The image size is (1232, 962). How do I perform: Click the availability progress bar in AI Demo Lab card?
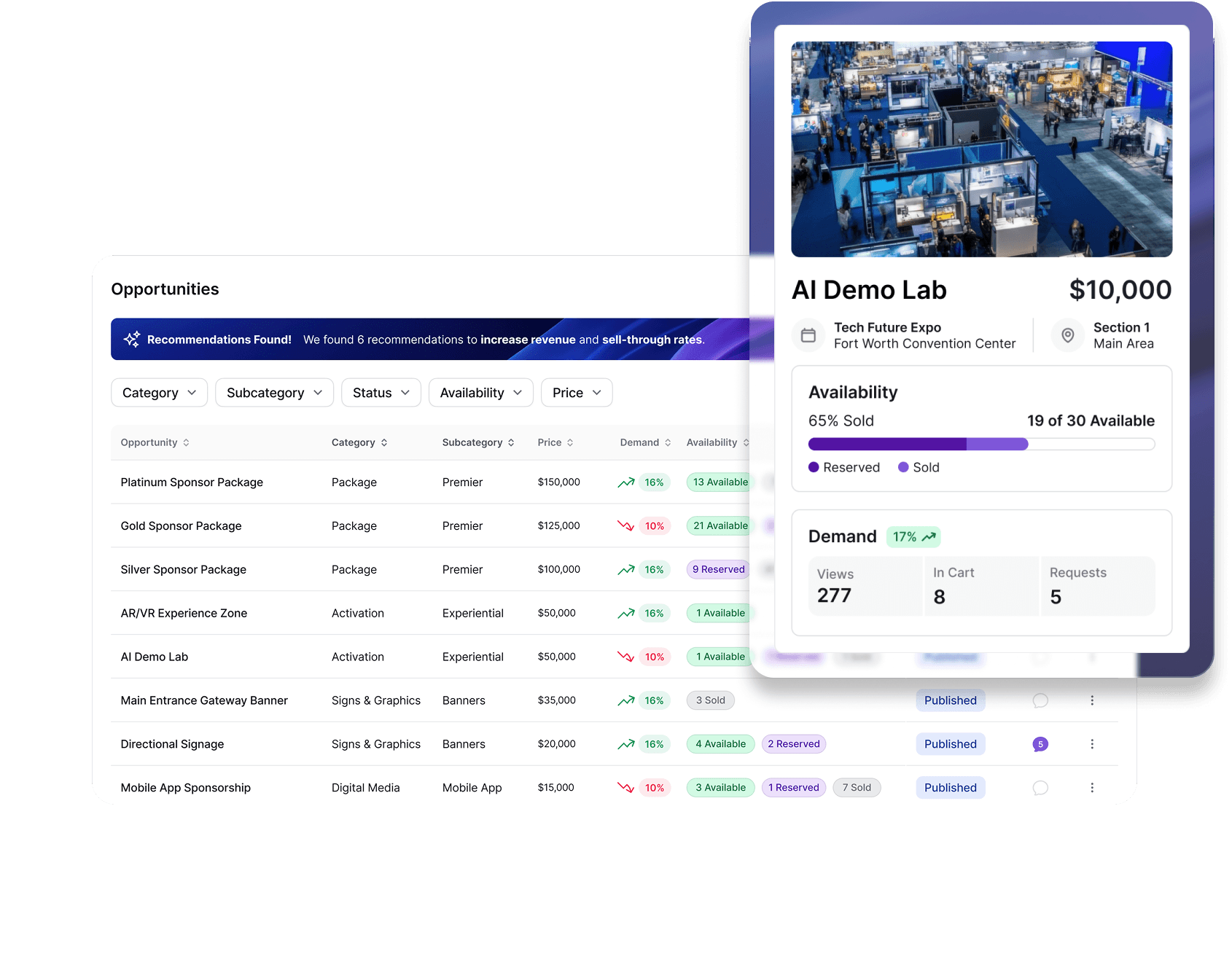(x=981, y=444)
